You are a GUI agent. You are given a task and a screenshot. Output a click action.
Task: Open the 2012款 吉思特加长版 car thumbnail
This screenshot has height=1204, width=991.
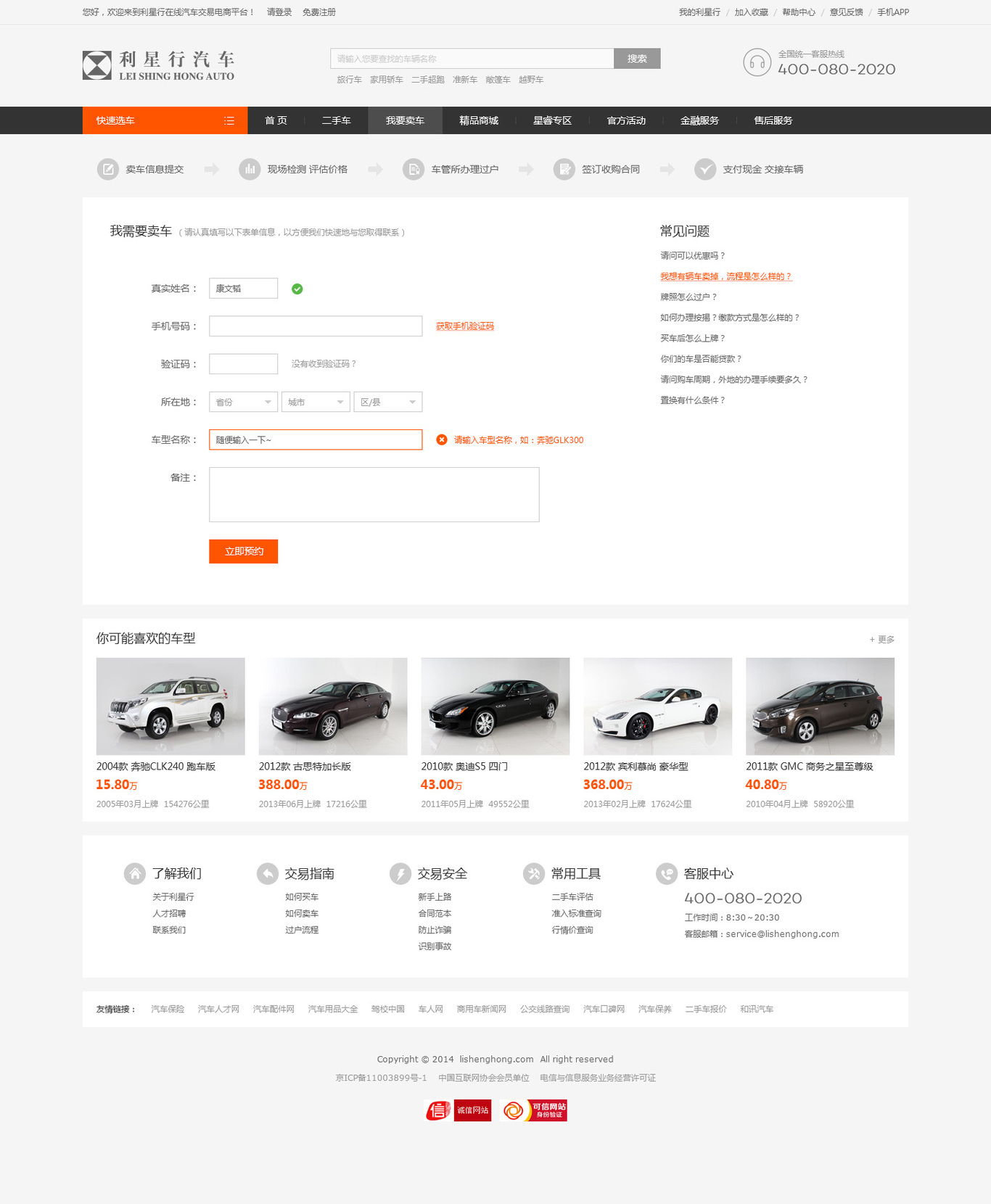pos(333,706)
